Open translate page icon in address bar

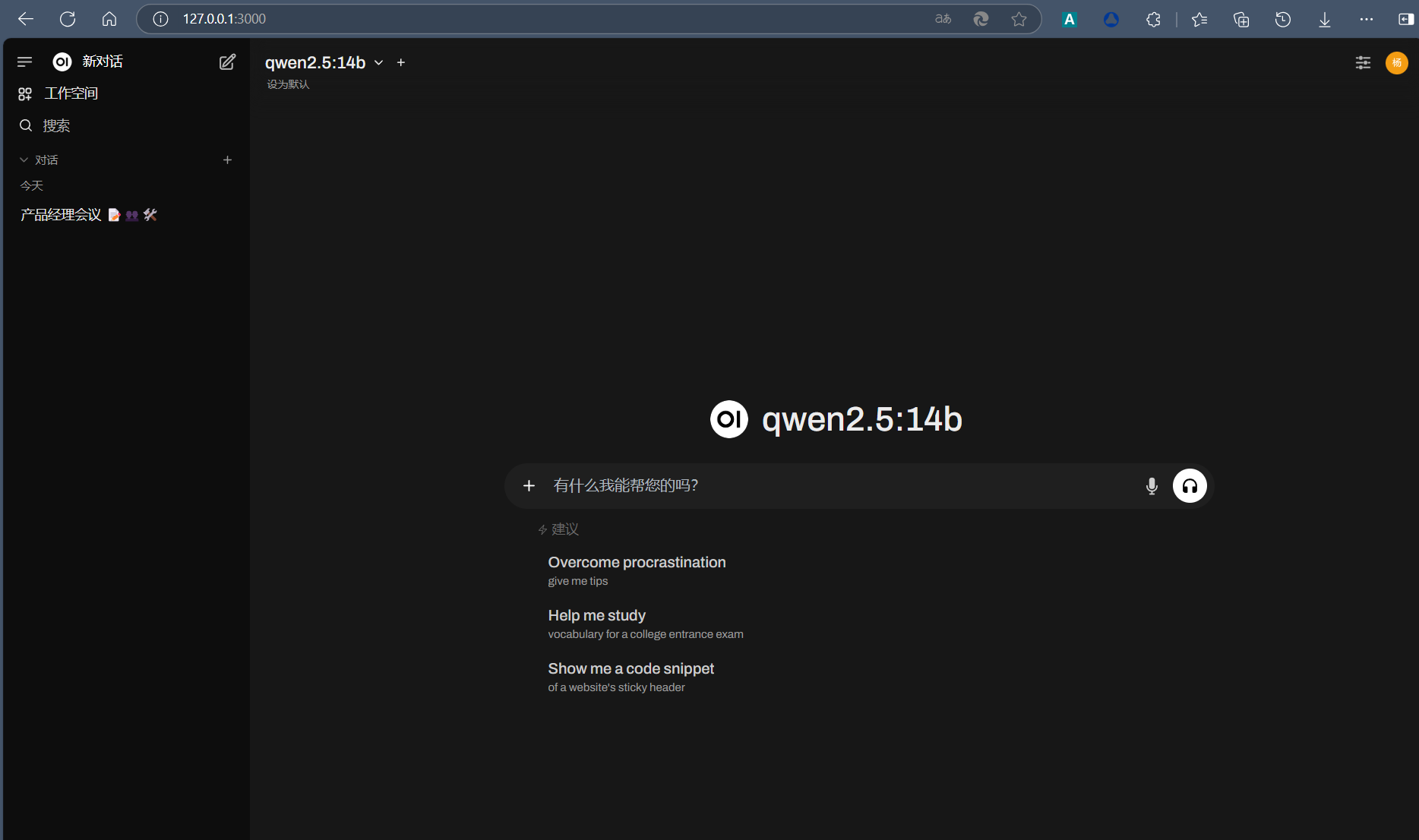(x=943, y=19)
